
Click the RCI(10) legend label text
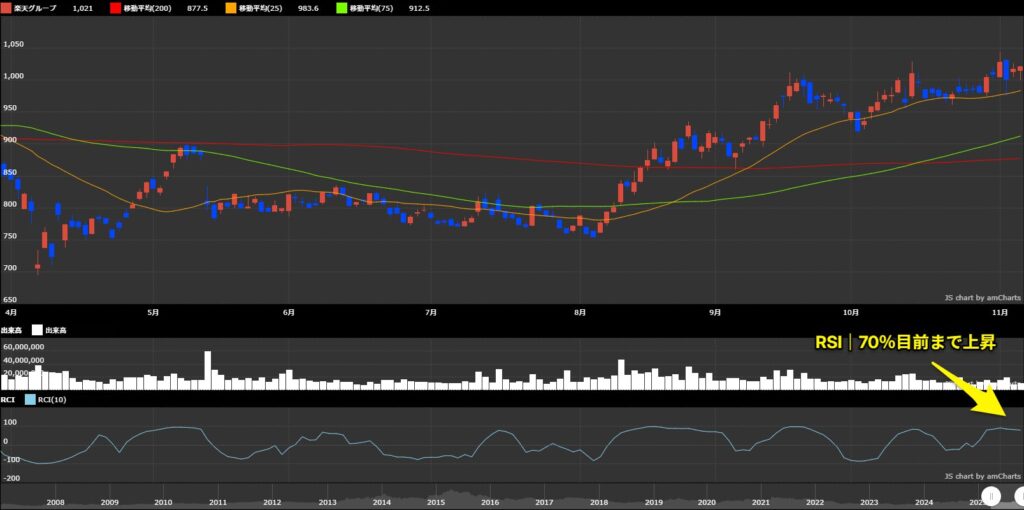[x=61, y=400]
